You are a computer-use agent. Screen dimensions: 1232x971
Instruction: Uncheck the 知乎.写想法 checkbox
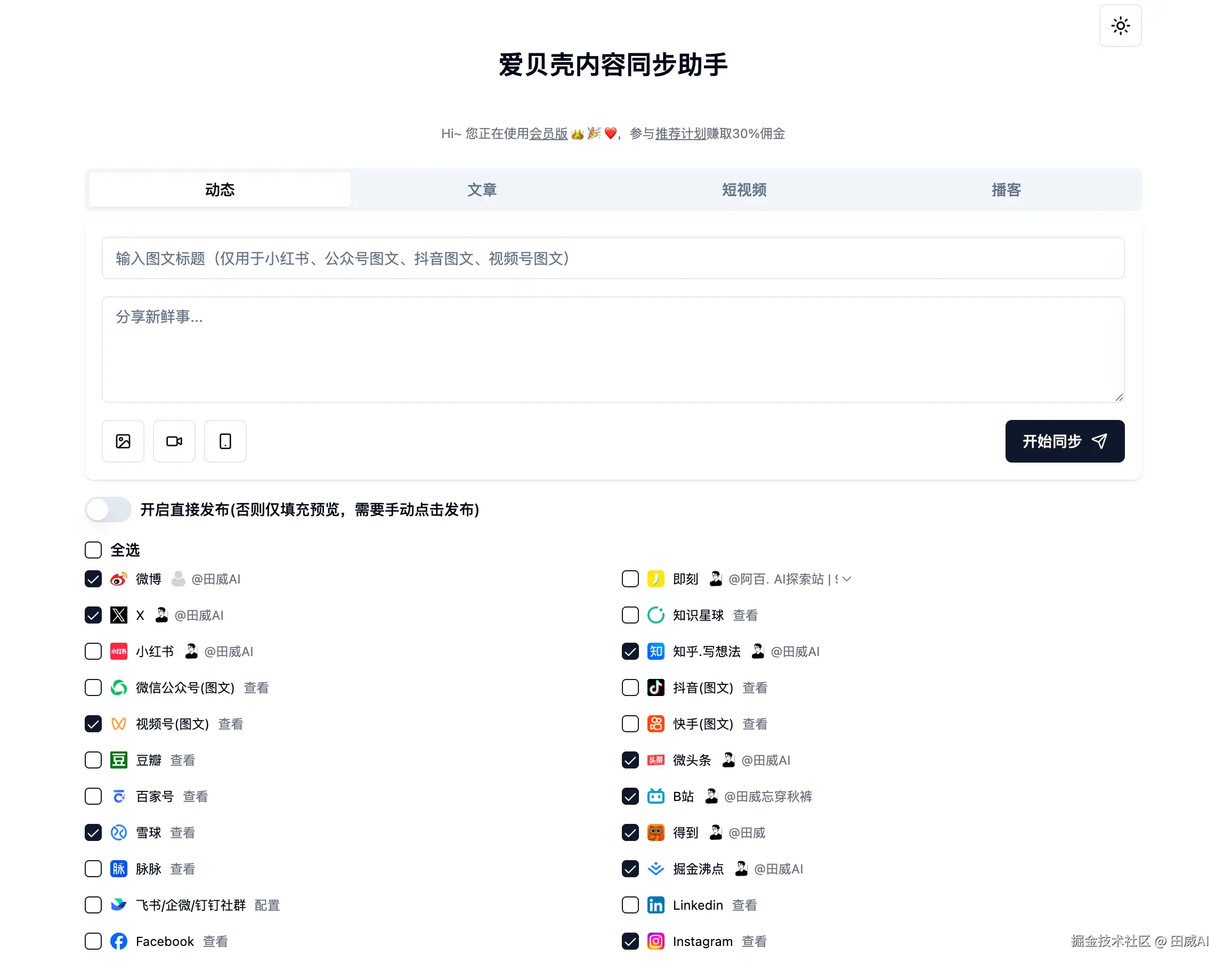(x=630, y=651)
